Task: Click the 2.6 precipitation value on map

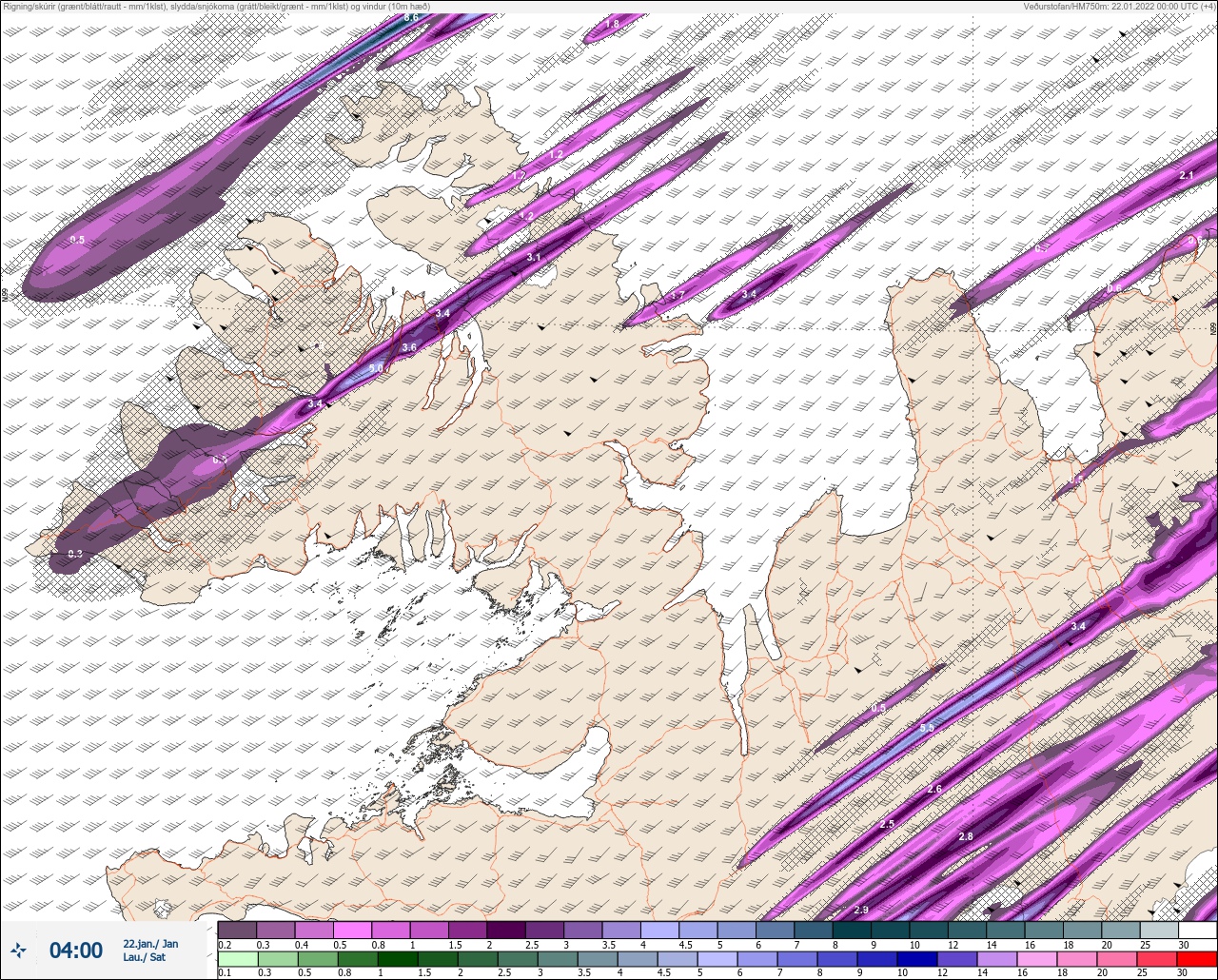Action: click(x=934, y=790)
